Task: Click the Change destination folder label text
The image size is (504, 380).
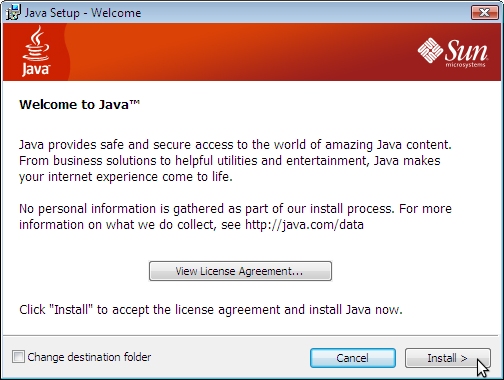Action: pyautogui.click(x=89, y=357)
